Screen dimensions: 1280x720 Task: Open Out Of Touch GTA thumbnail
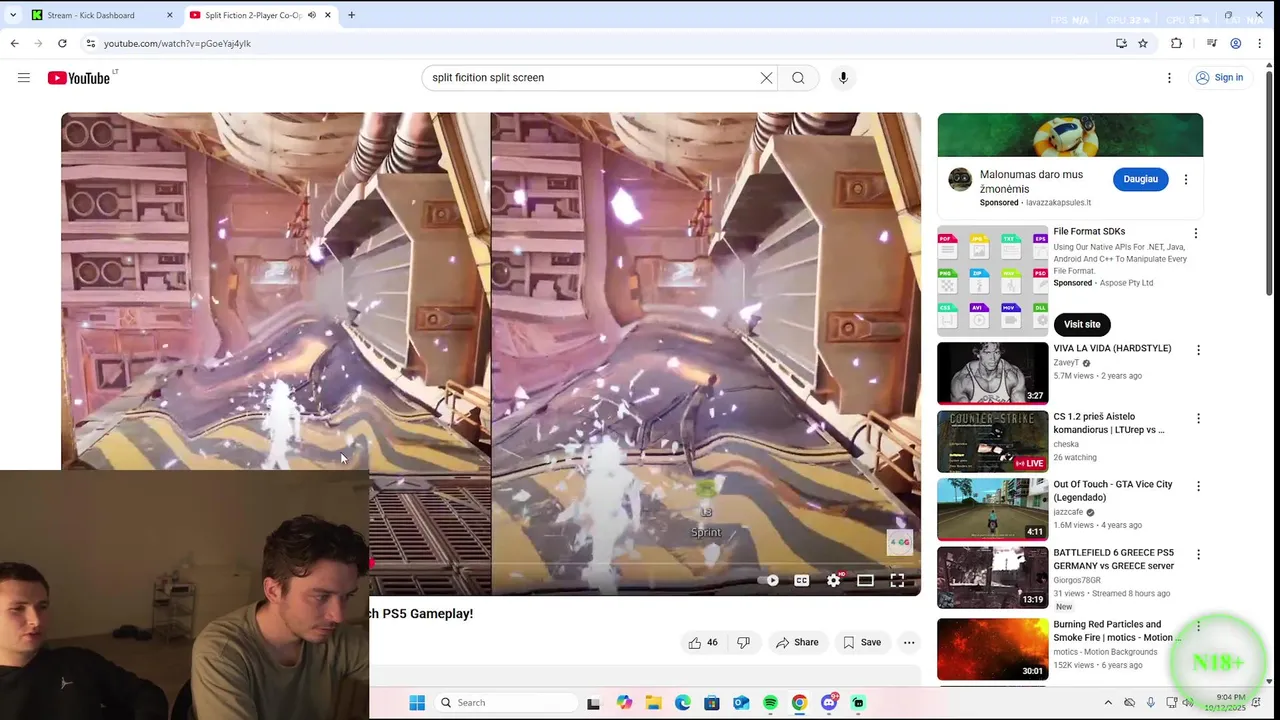(992, 509)
